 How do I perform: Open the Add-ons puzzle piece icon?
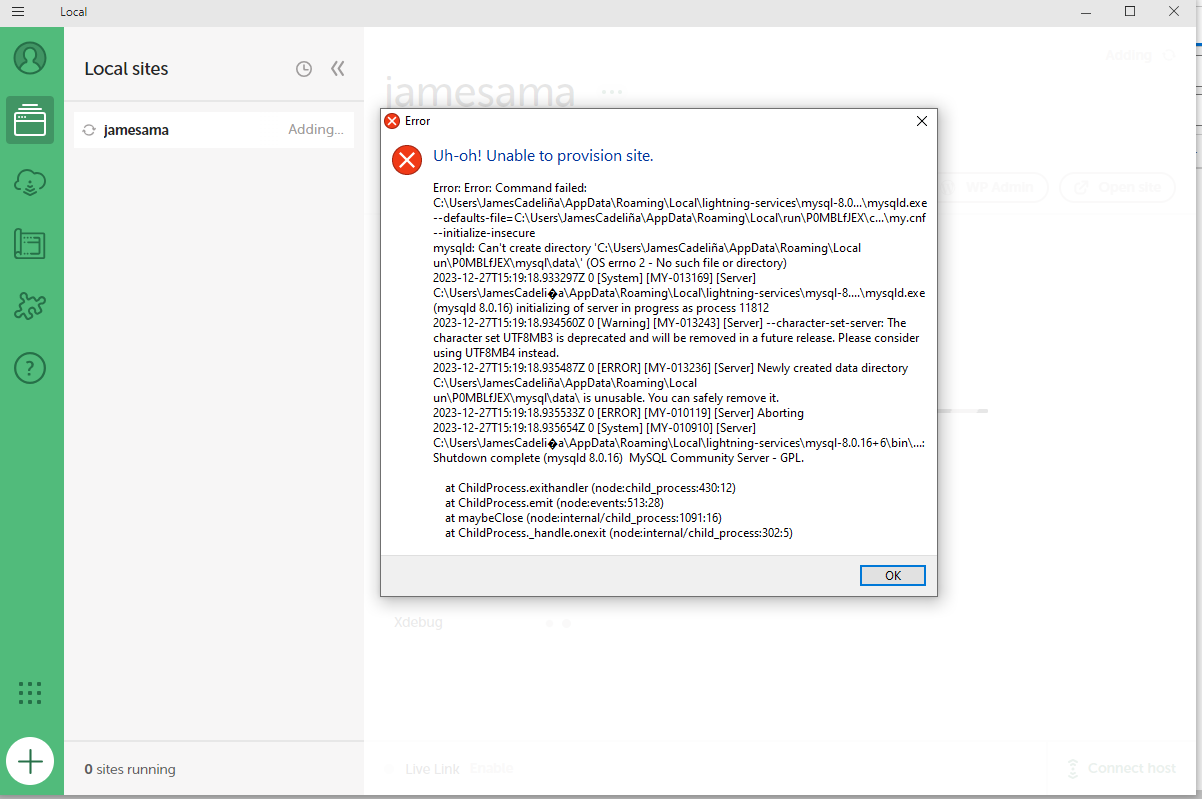[x=30, y=306]
